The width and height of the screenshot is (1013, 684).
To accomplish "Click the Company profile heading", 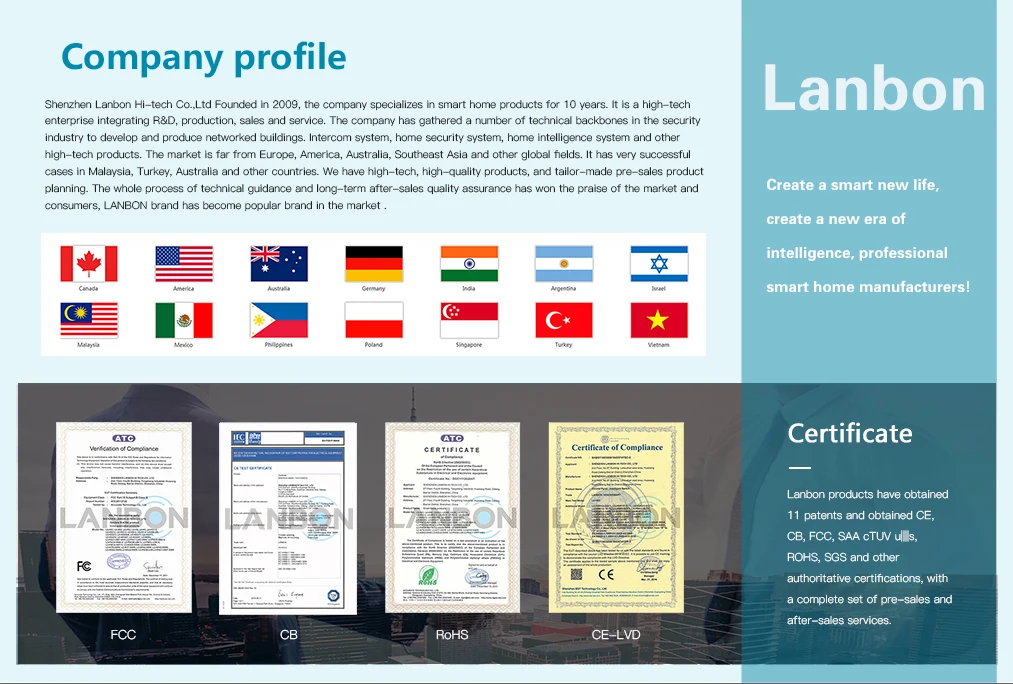I will pos(204,56).
